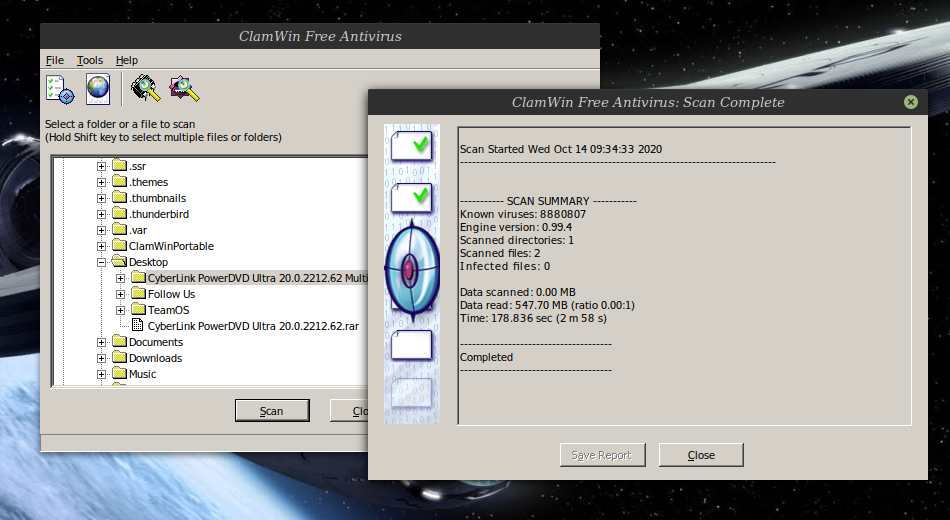Screen dimensions: 950x520
Task: Open the Help menu
Action: click(x=127, y=60)
